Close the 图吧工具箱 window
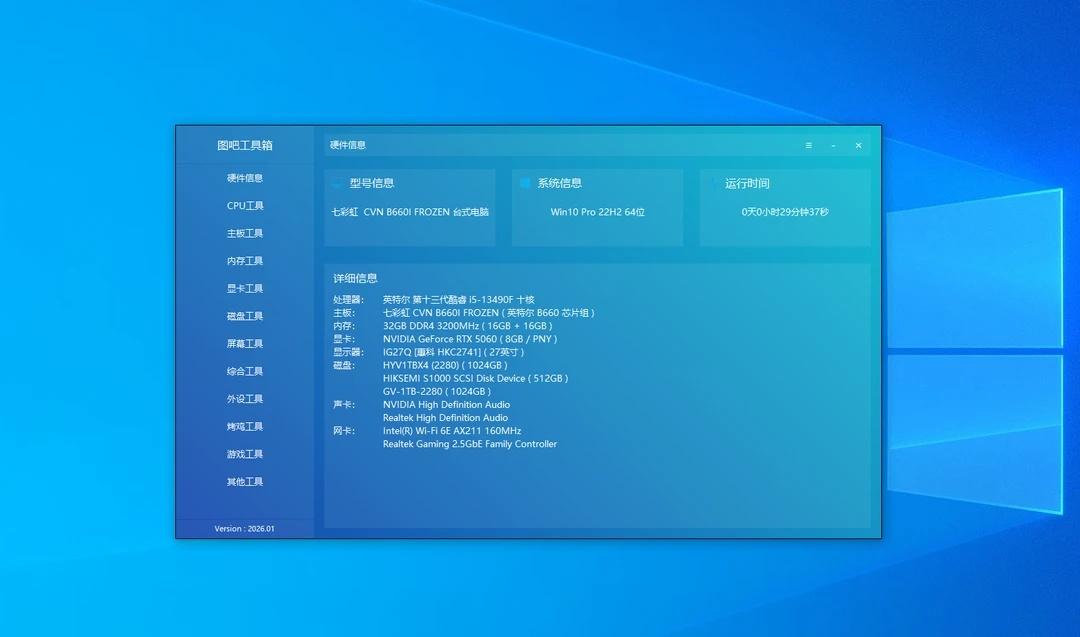 (x=858, y=145)
